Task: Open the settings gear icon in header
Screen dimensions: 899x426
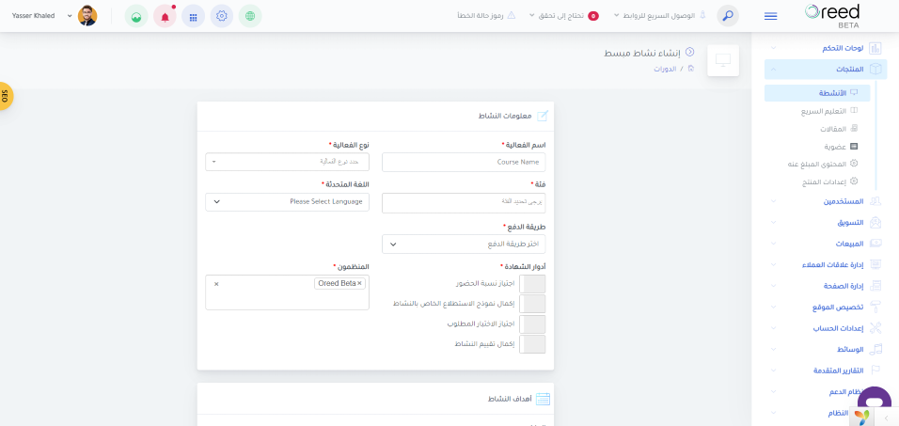Action: click(x=222, y=16)
